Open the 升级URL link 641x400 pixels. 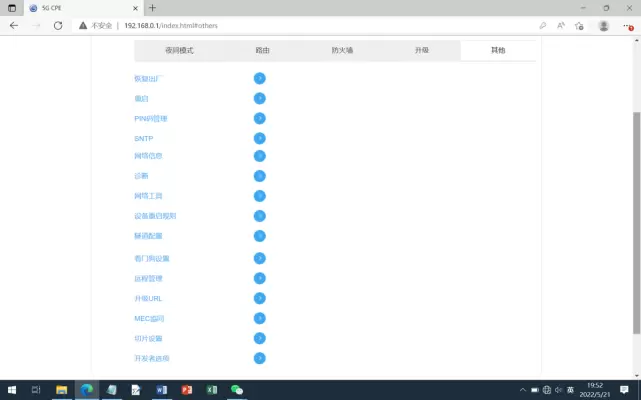[x=148, y=298]
